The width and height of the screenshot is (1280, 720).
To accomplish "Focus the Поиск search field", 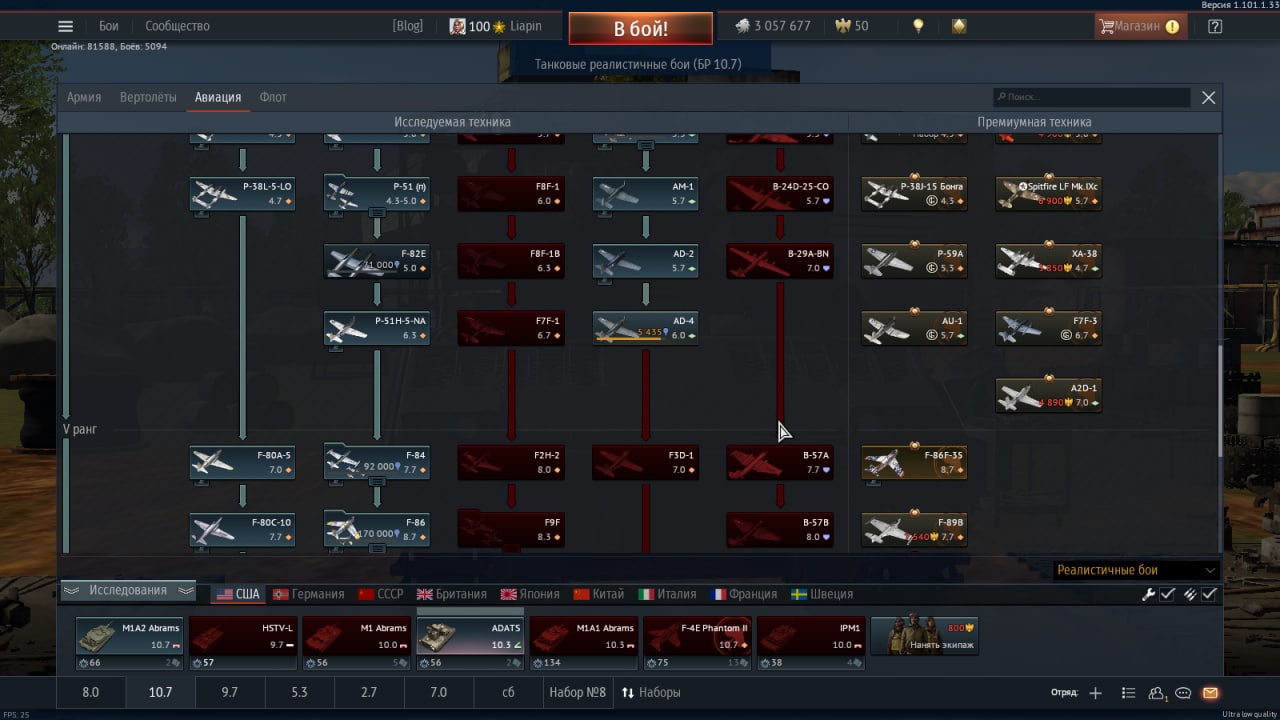I will [1091, 97].
